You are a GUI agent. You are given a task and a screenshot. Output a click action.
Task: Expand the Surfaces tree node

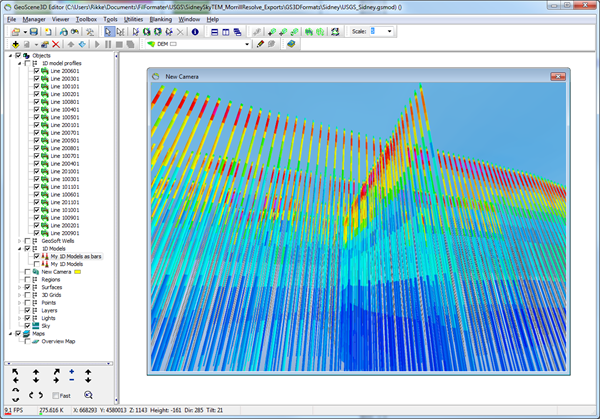[x=20, y=287]
